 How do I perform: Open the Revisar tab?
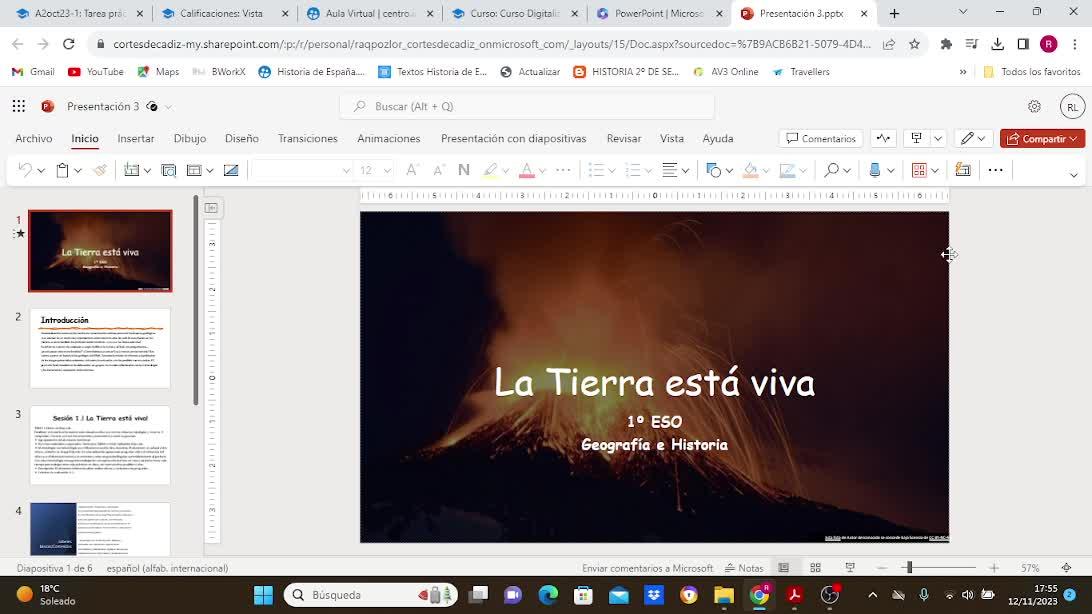point(624,139)
